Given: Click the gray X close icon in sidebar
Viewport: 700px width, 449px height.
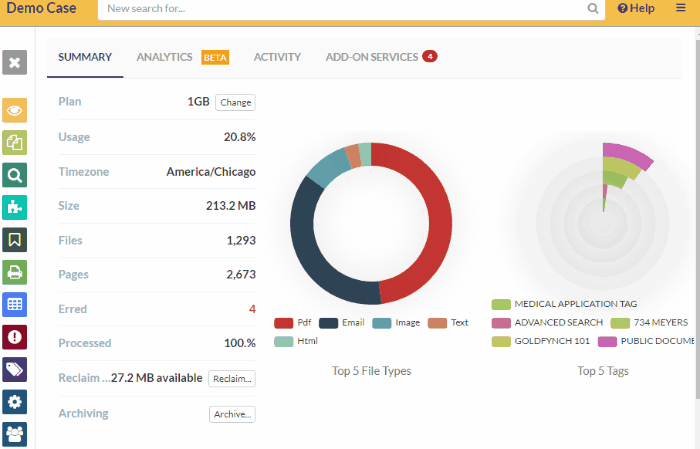Looking at the screenshot, I should click(15, 63).
